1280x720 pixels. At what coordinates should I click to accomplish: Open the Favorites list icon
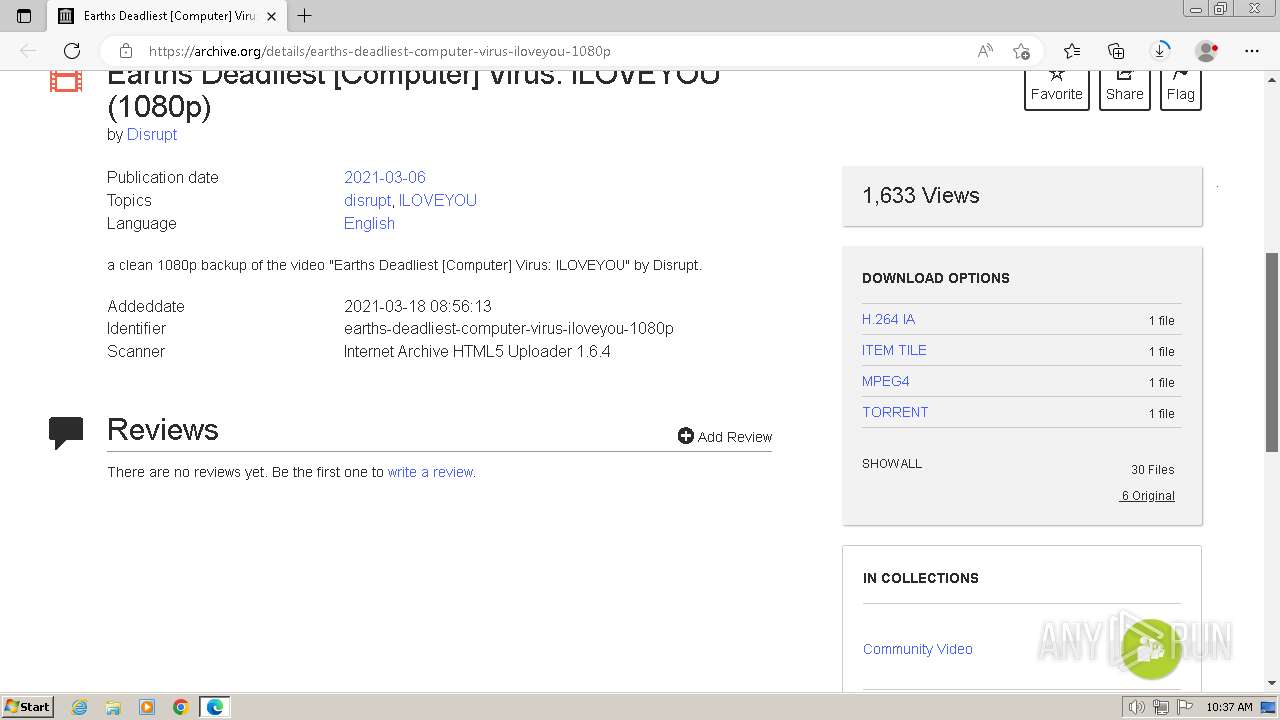click(x=1072, y=51)
